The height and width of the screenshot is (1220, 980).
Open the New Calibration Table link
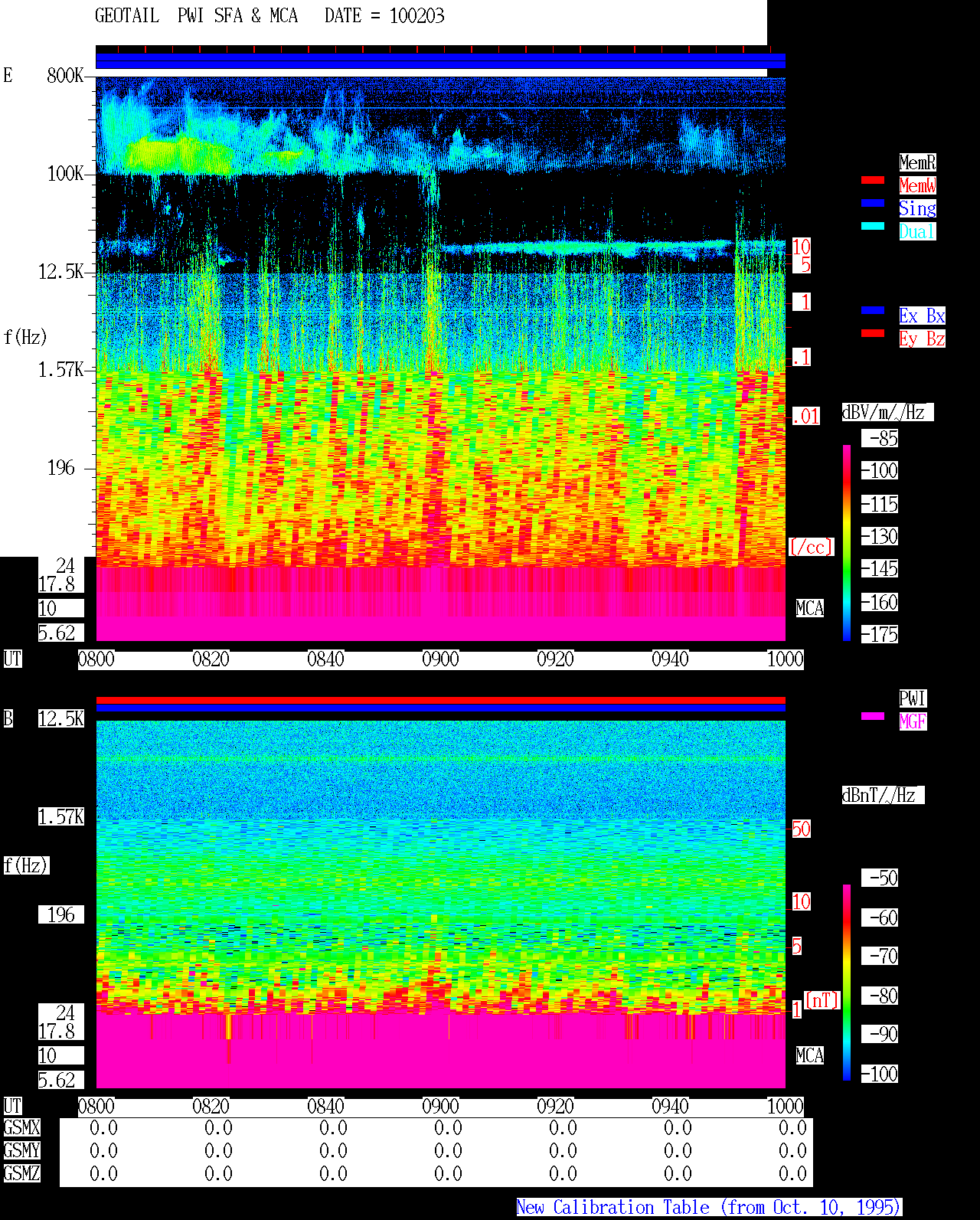[709, 1208]
